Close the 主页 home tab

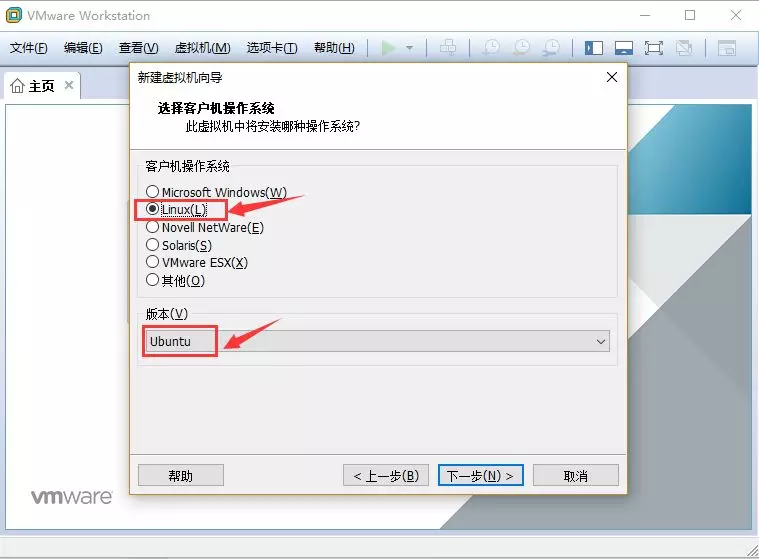click(x=69, y=85)
